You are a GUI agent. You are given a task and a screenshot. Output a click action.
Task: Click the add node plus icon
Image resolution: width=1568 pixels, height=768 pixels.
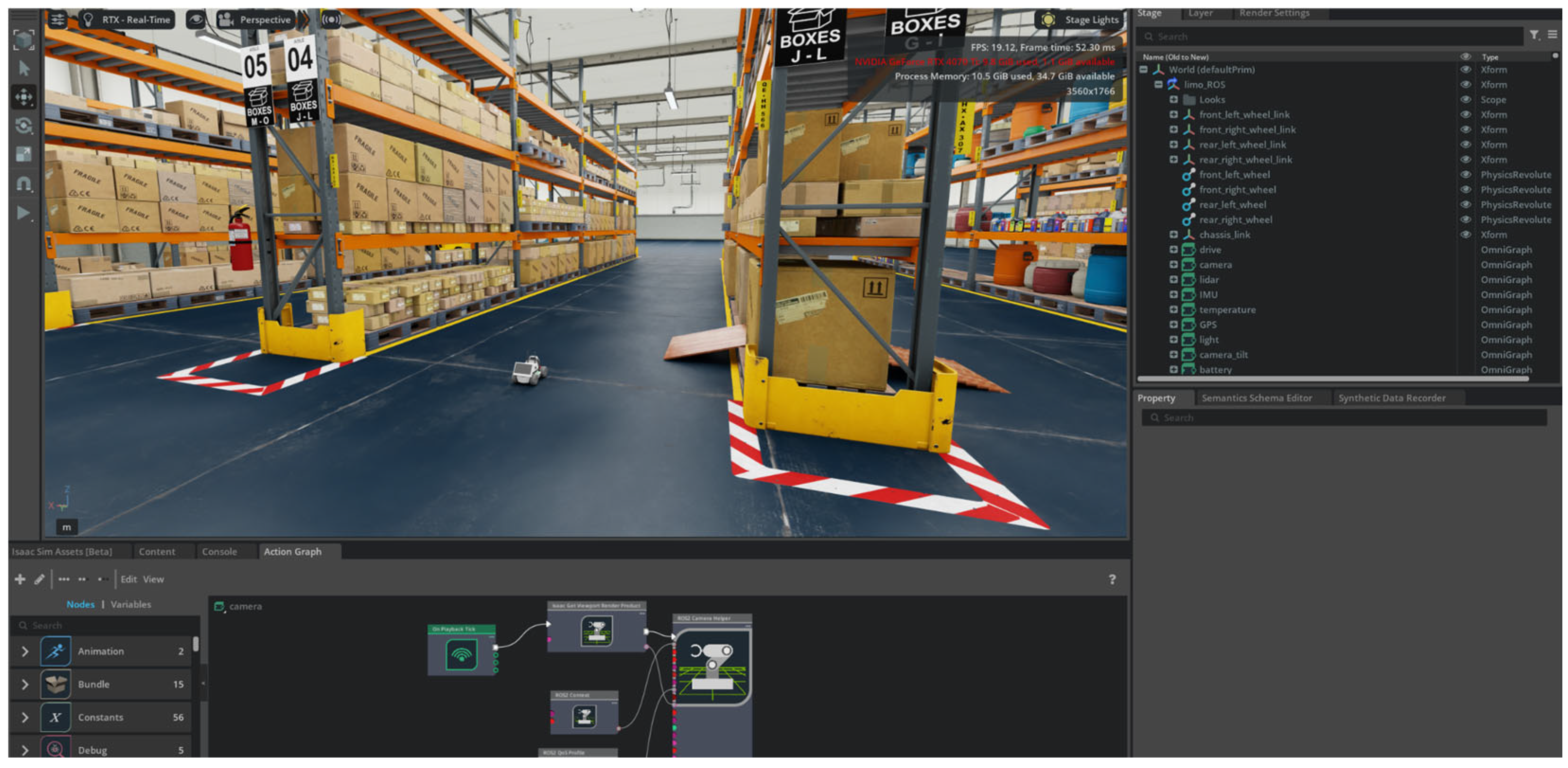[20, 579]
